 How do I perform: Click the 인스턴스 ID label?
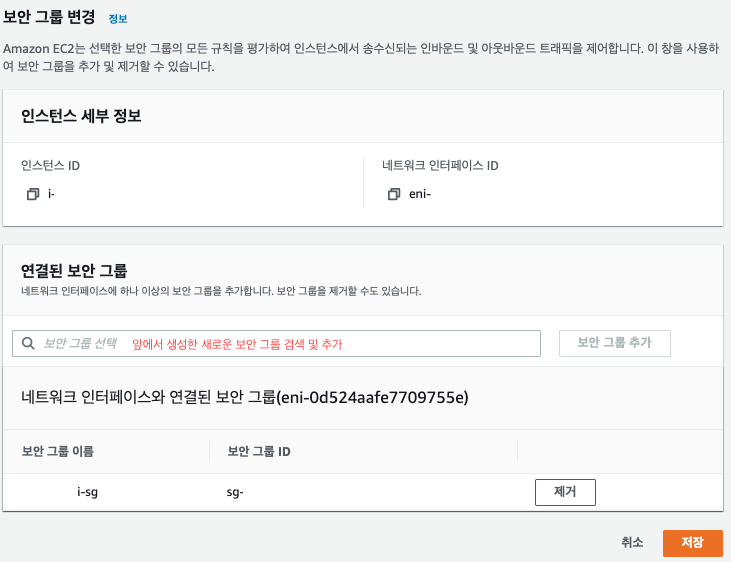pos(50,166)
